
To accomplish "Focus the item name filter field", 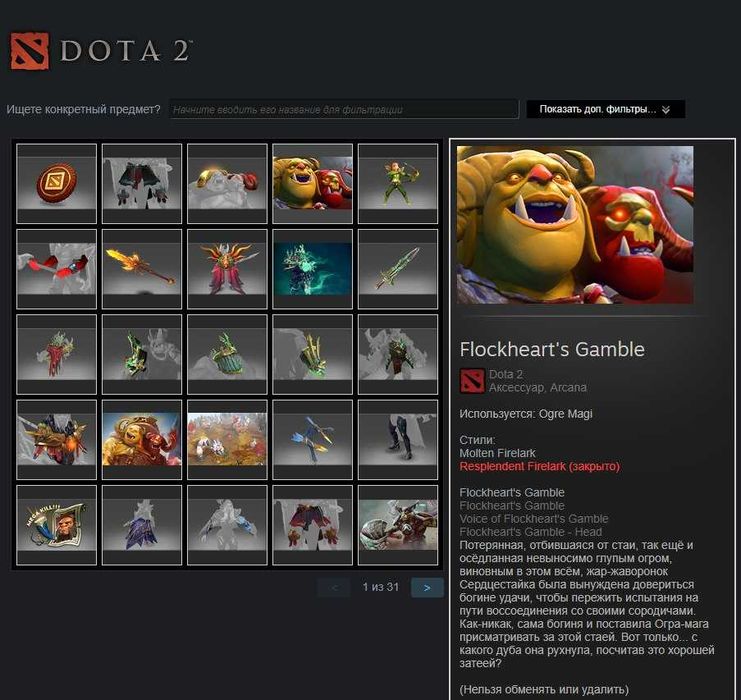I will point(344,110).
